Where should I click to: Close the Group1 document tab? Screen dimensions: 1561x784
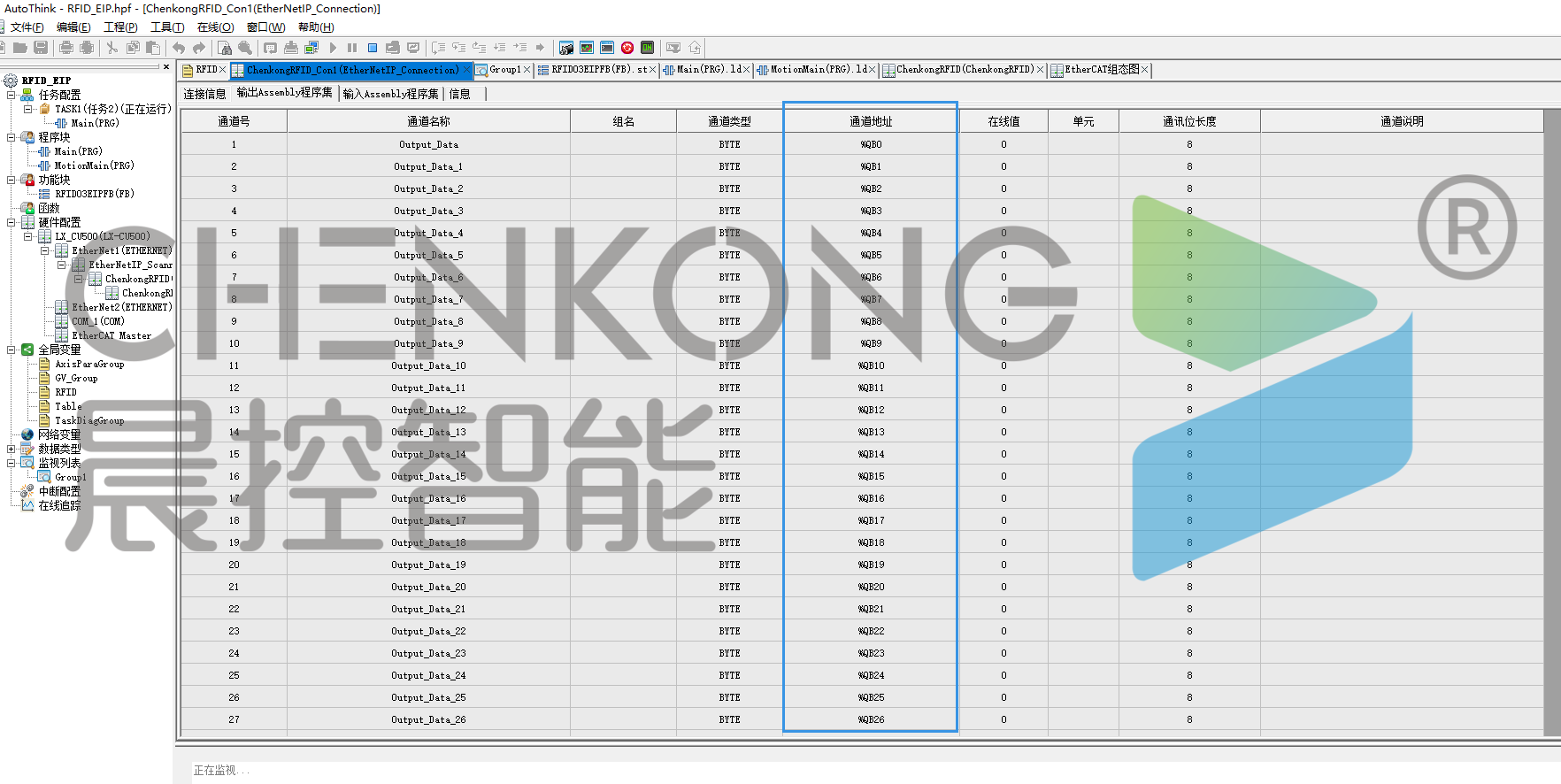(527, 70)
